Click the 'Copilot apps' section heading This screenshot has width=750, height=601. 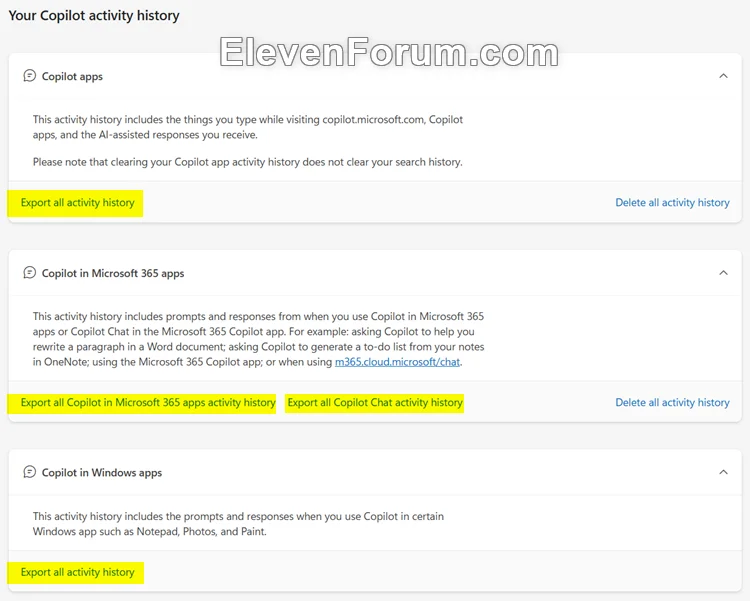72,77
